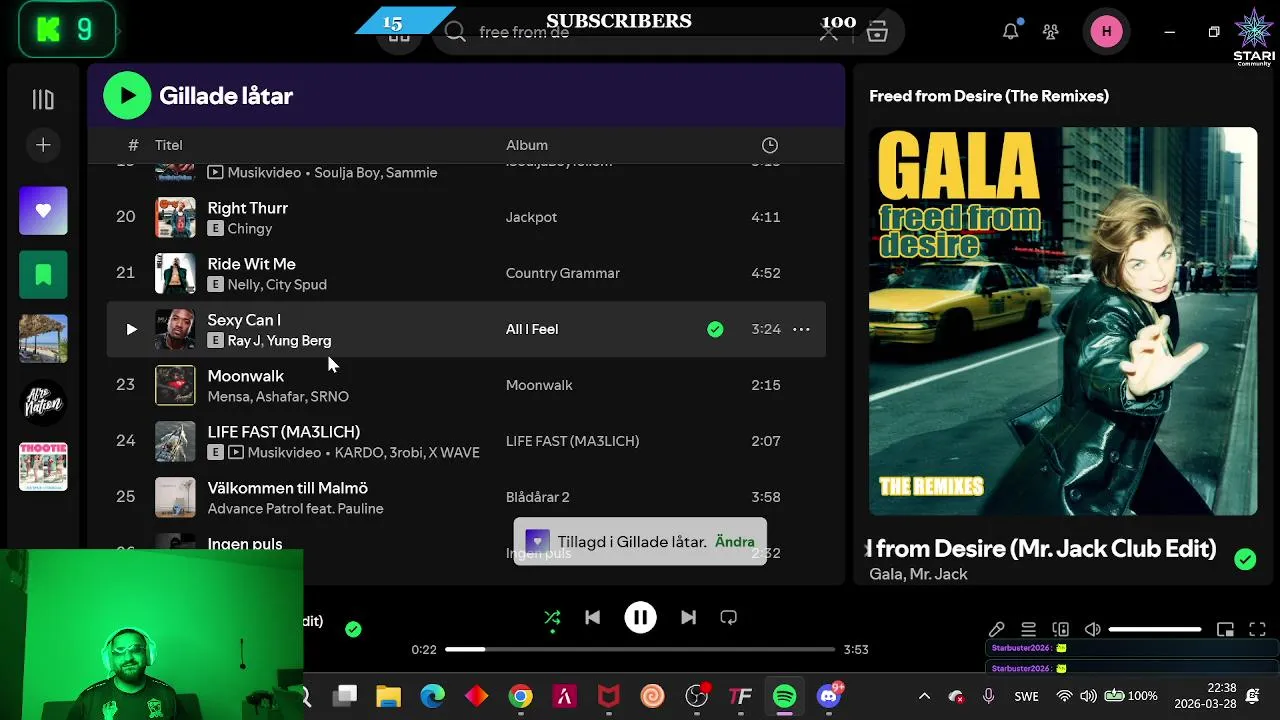Toggle saved checkmark on Sexy Can I
Screen dimensions: 1280x720
(715, 329)
